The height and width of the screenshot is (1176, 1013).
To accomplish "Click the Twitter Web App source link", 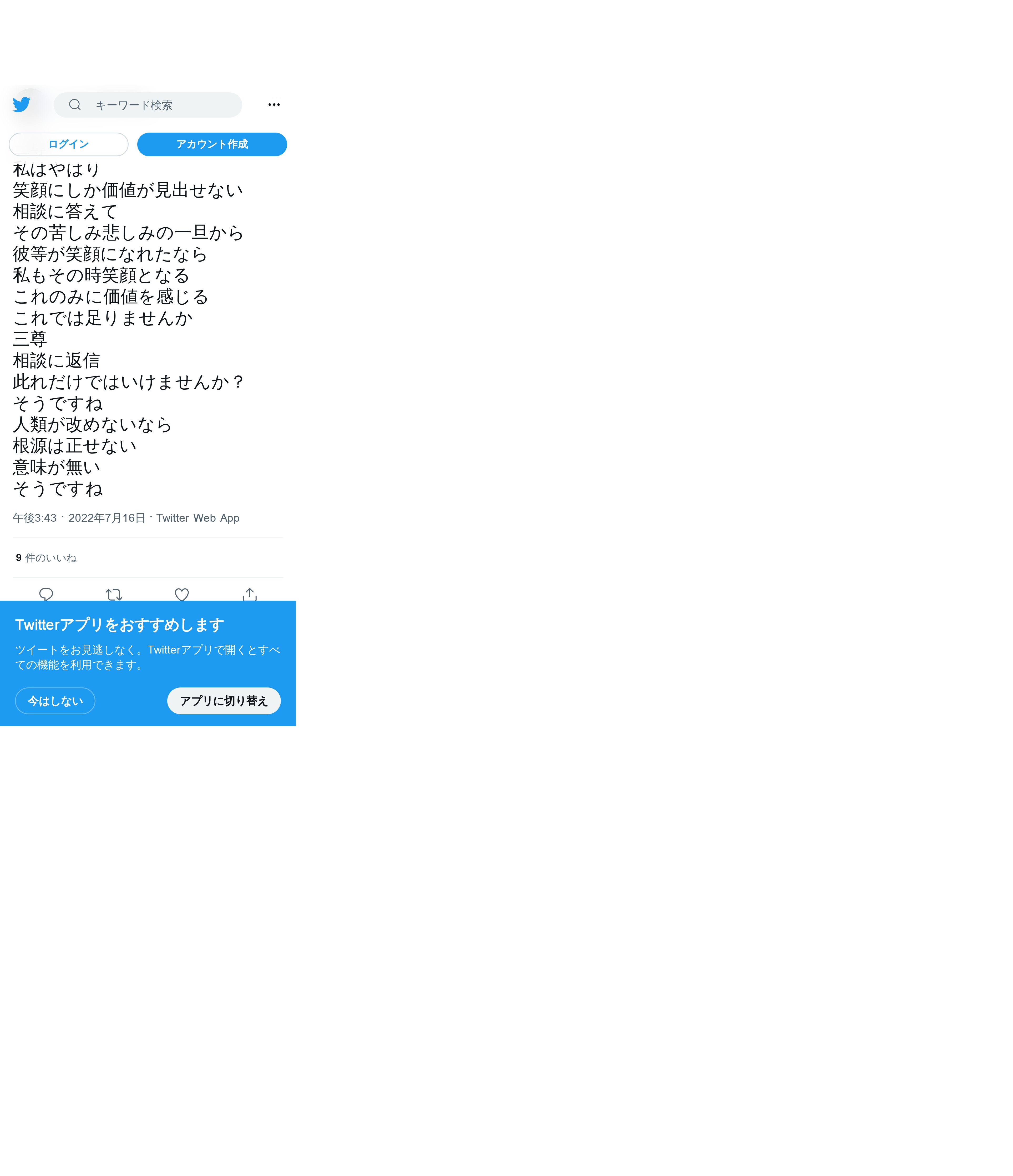I will coord(197,517).
